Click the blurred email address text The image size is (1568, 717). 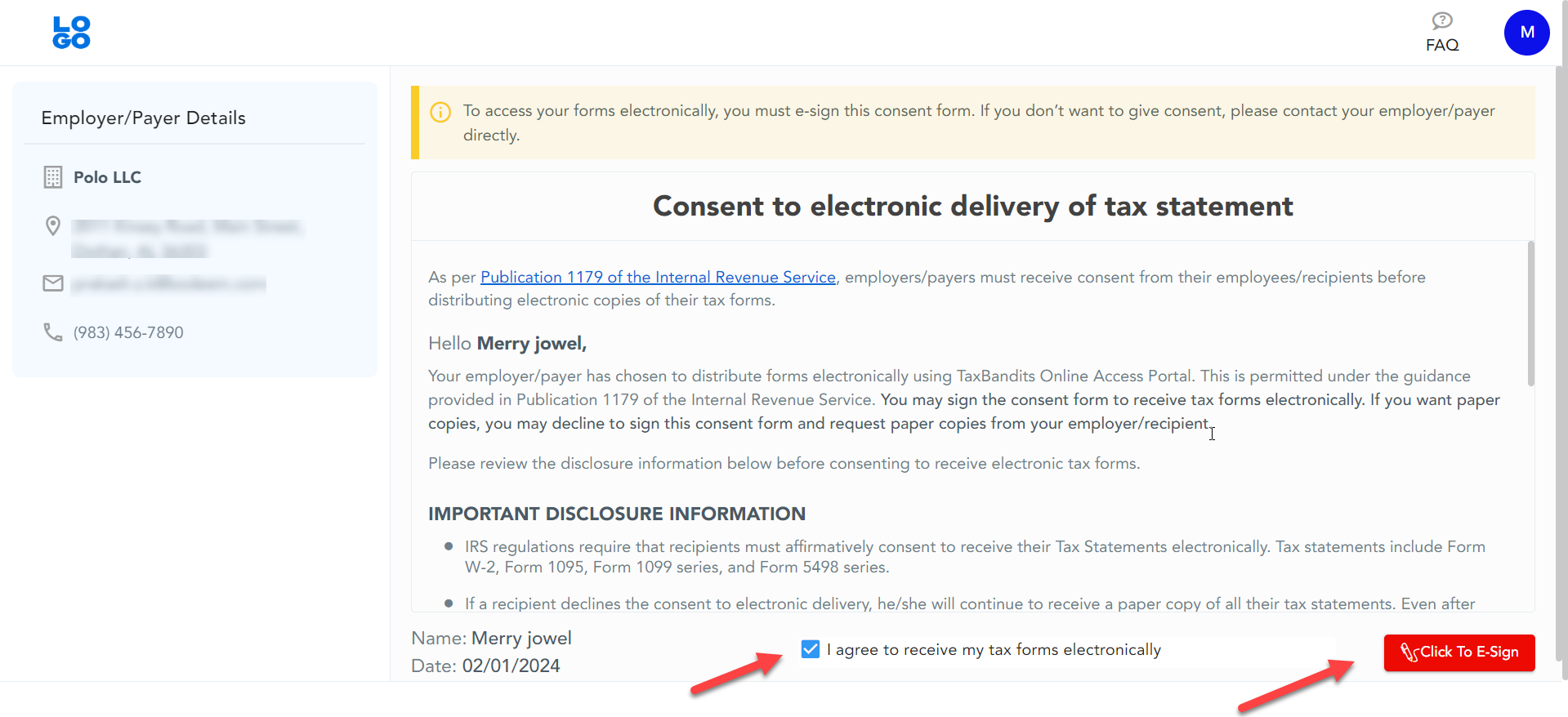pyautogui.click(x=169, y=283)
